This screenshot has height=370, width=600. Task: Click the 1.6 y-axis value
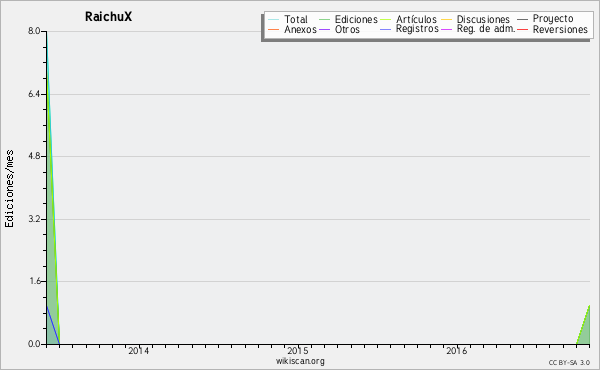point(34,281)
